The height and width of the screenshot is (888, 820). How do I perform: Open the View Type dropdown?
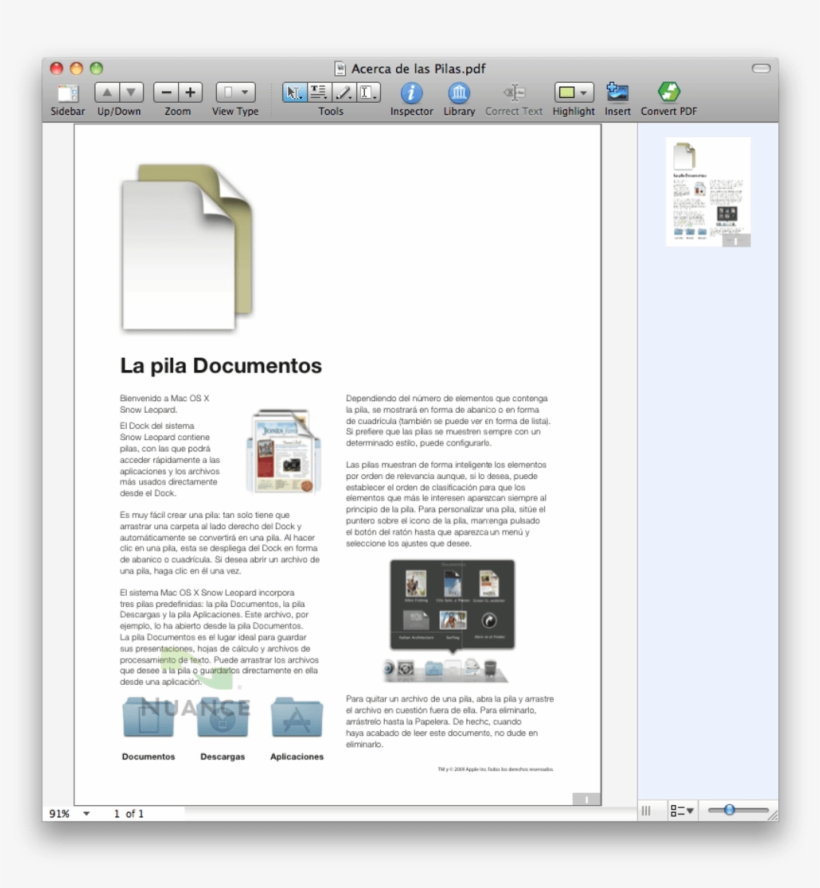236,91
